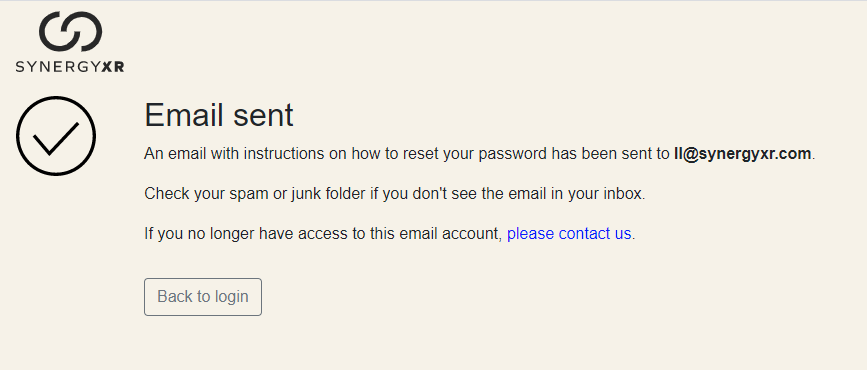Image resolution: width=867 pixels, height=370 pixels.
Task: Click the circled checkmark confirmation icon
Action: (56, 136)
